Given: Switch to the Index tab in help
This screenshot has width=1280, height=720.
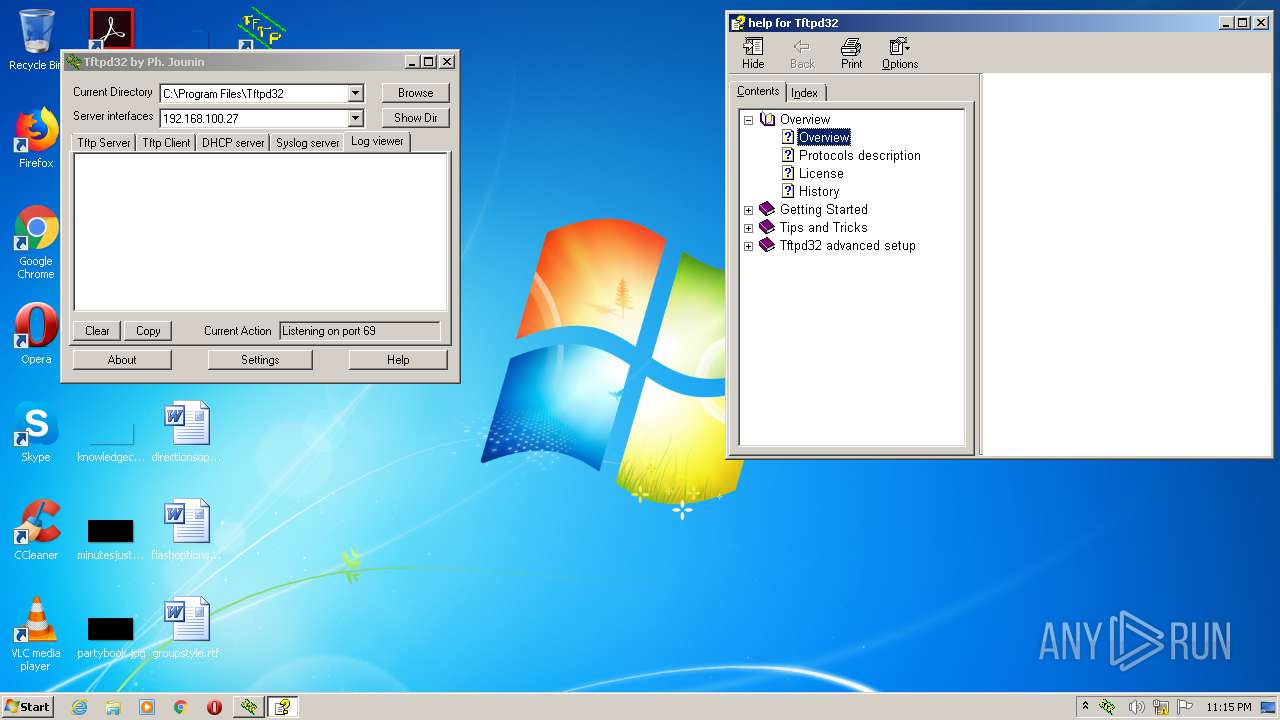Looking at the screenshot, I should point(805,93).
